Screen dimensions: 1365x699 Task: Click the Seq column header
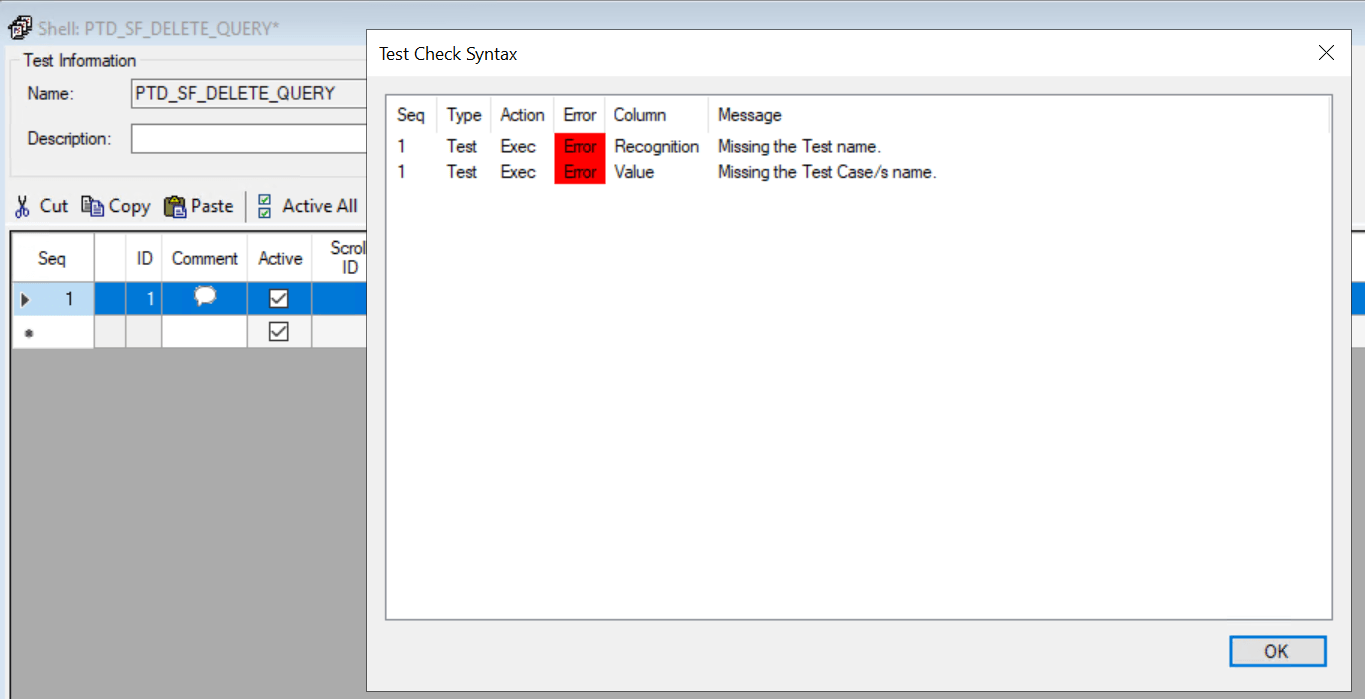point(51,257)
